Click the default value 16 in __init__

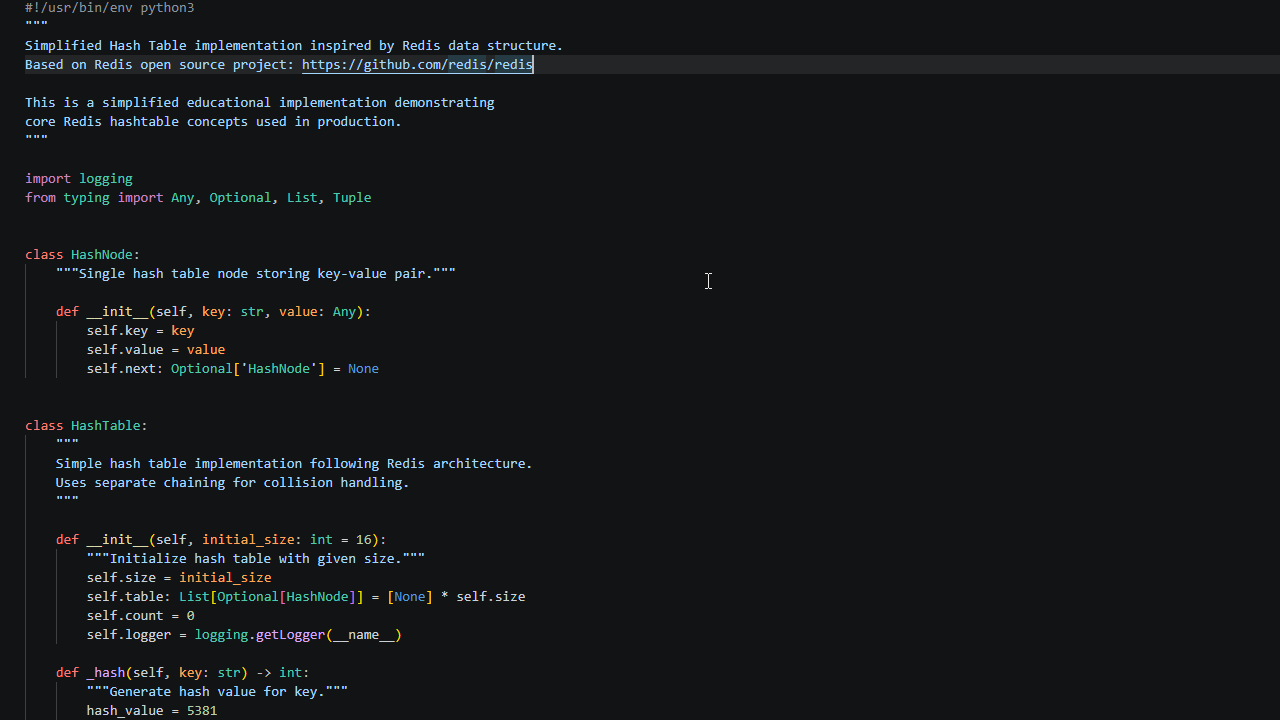coord(364,540)
